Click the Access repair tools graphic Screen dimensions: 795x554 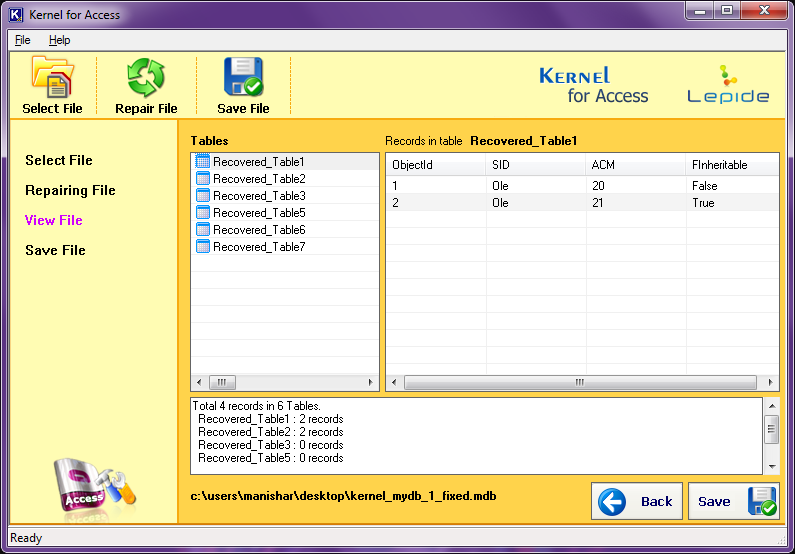[x=95, y=488]
